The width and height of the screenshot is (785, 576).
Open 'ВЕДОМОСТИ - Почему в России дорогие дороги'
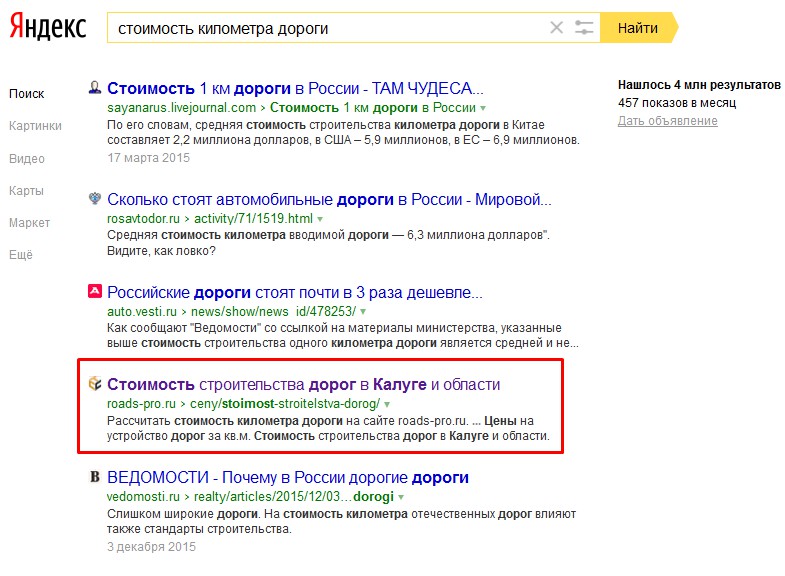pyautogui.click(x=288, y=477)
